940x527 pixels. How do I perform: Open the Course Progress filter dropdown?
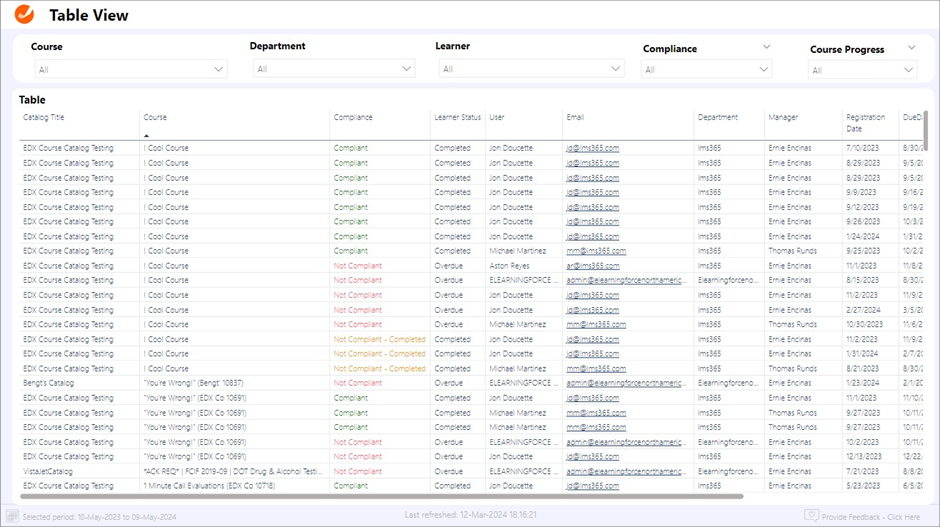[861, 70]
